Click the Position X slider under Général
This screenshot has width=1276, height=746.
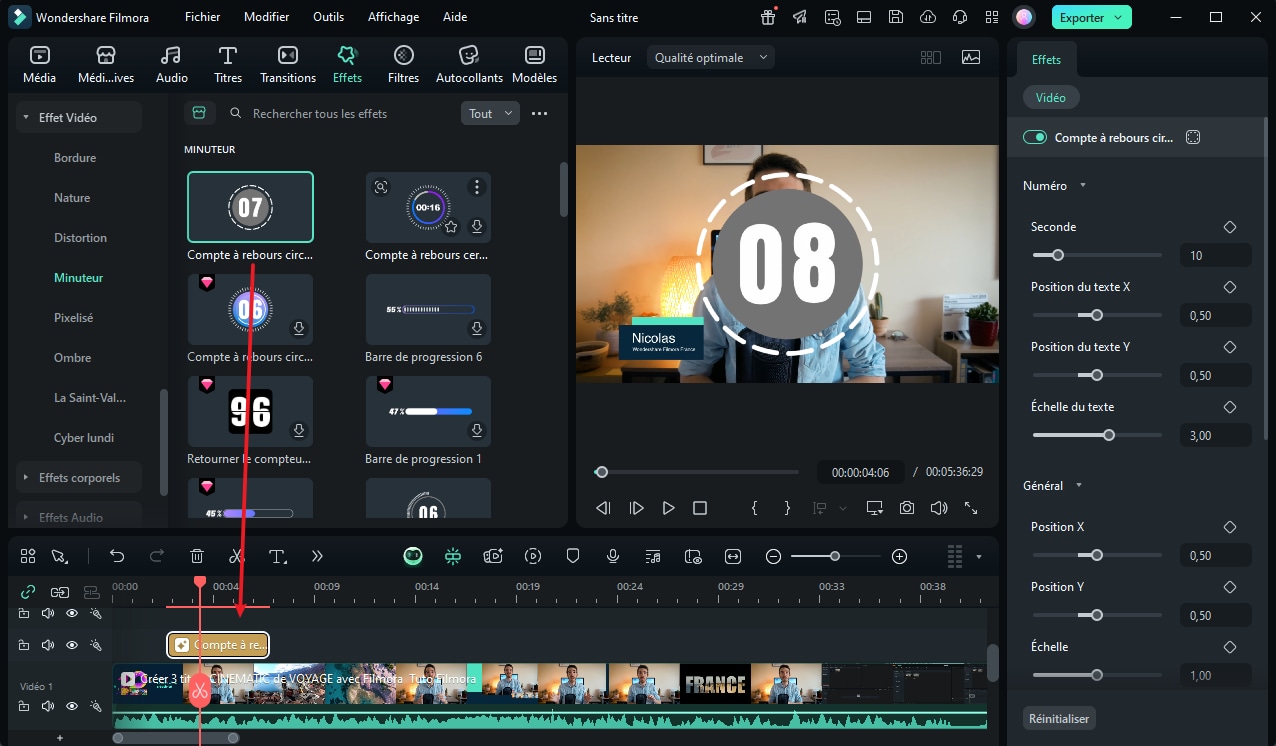tap(1097, 555)
